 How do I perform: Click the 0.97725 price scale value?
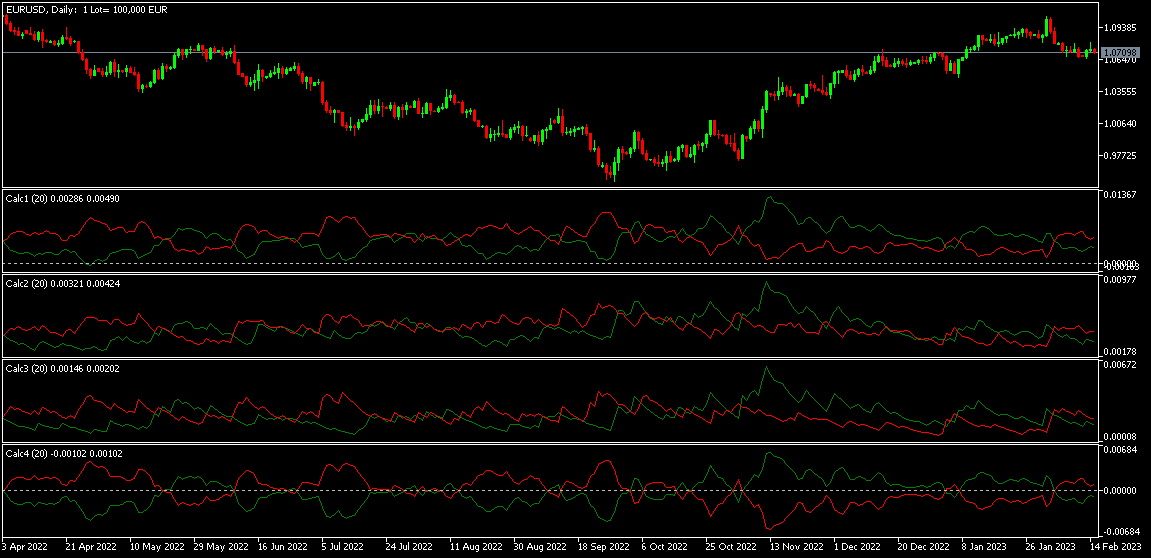[x=1120, y=156]
